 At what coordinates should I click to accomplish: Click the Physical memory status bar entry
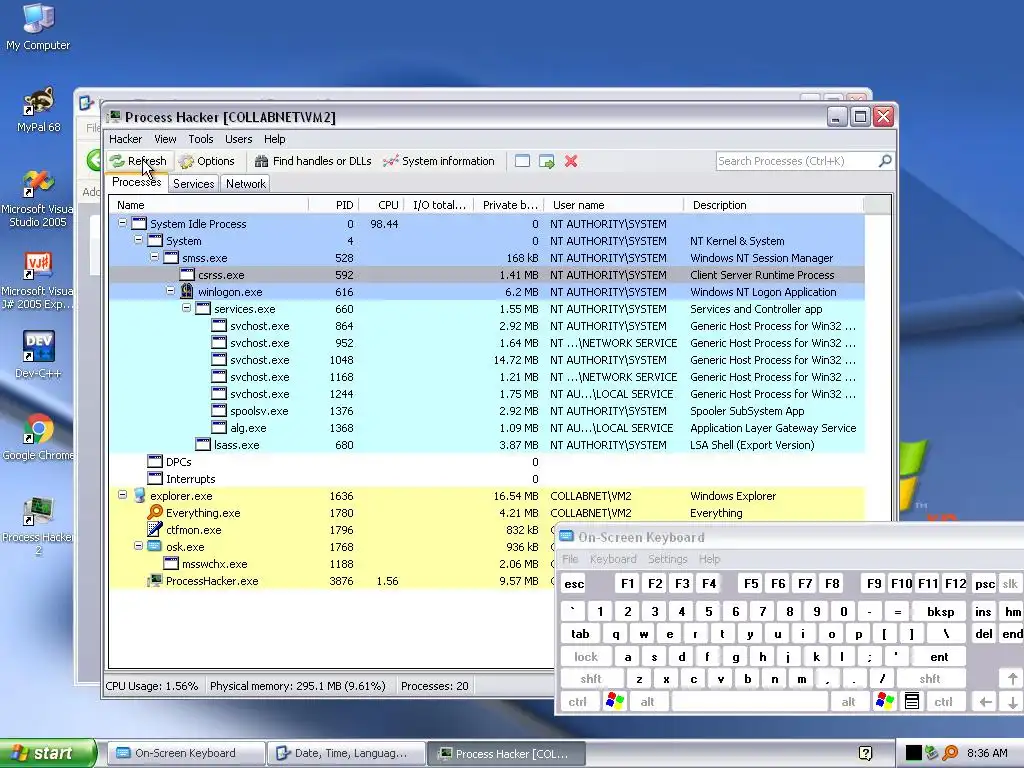[298, 686]
